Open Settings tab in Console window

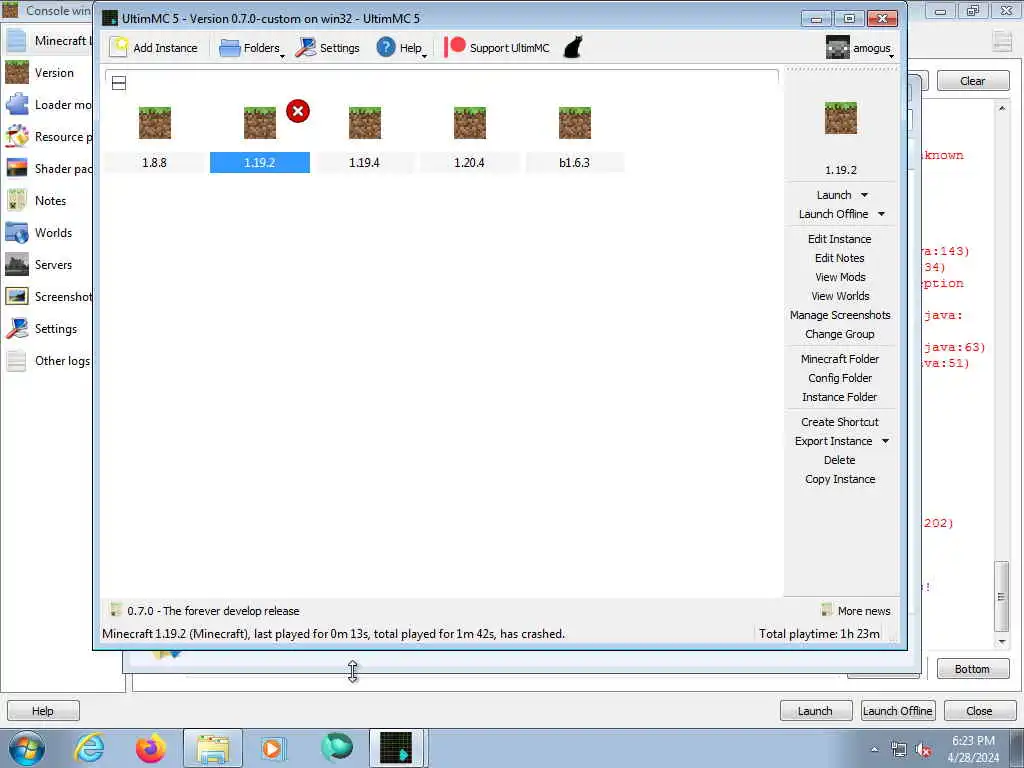47,328
